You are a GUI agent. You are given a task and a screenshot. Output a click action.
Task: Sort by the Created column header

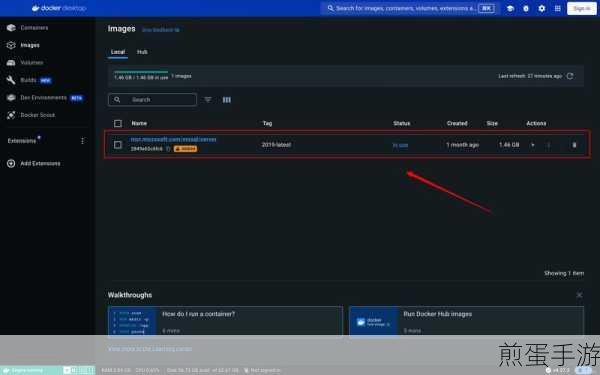[x=457, y=123]
